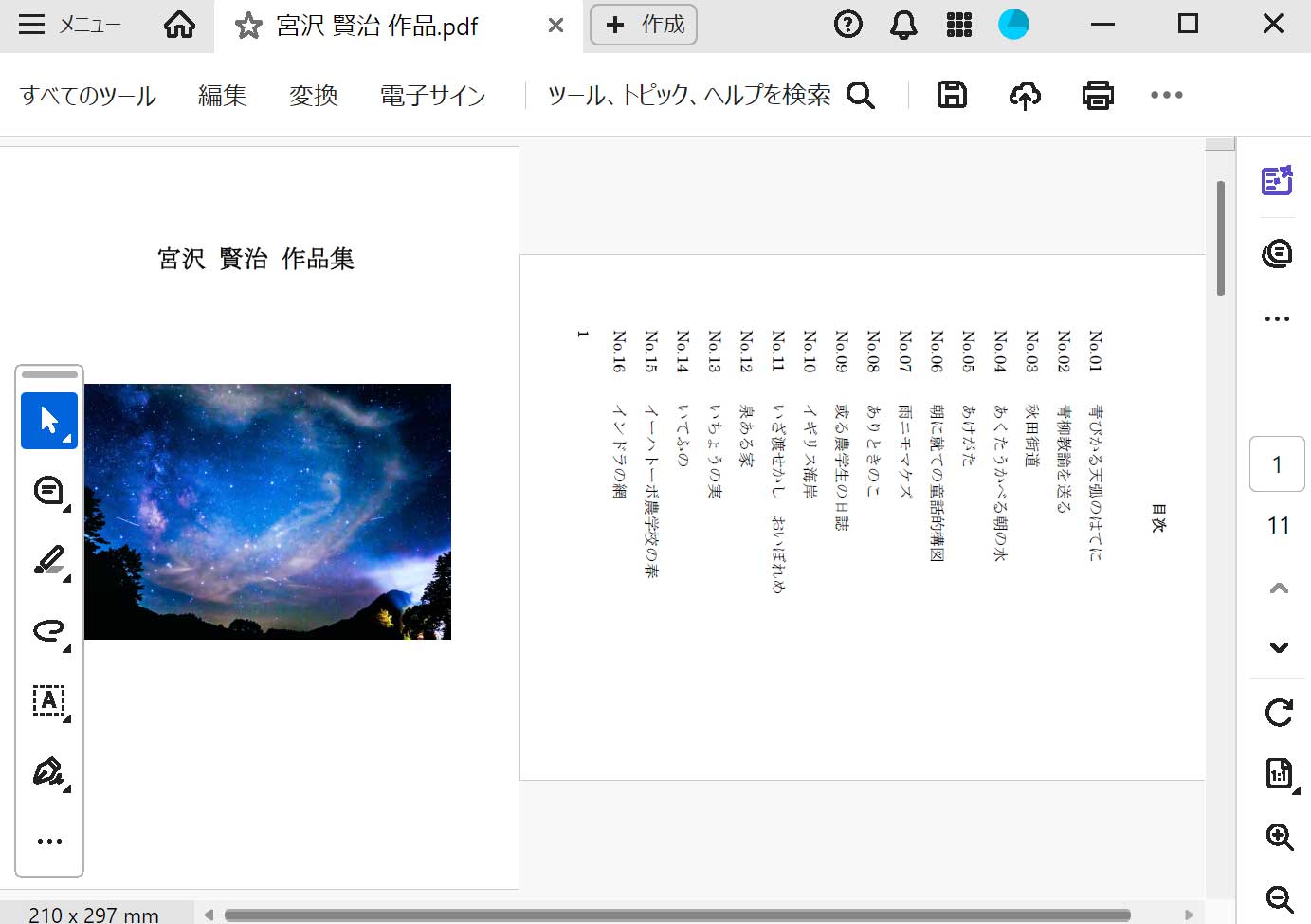Image resolution: width=1311 pixels, height=924 pixels.
Task: Select the 編集 tab
Action: click(223, 96)
